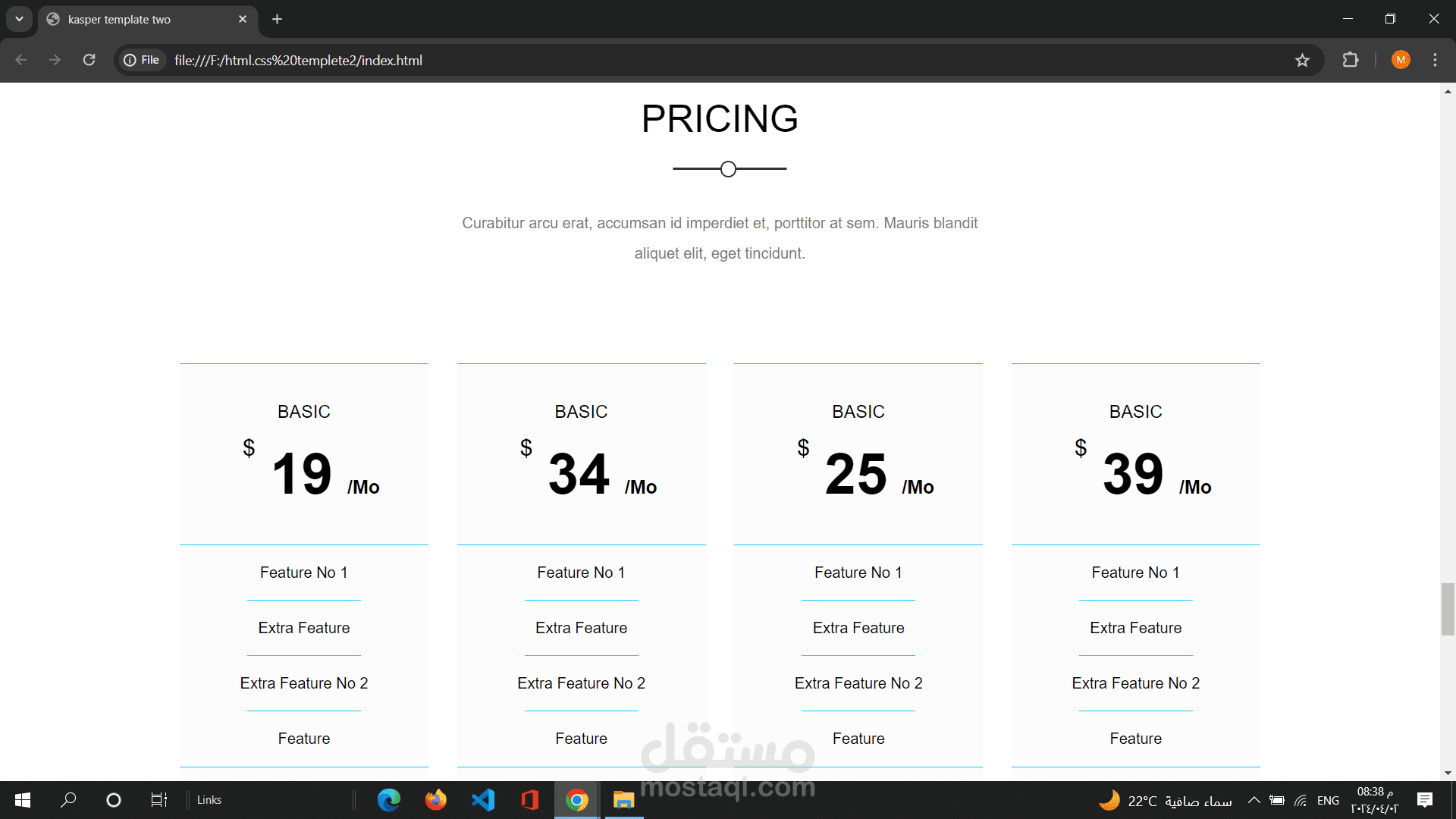Open the Chrome profile avatar M
Viewport: 1456px width, 819px height.
pos(1401,60)
